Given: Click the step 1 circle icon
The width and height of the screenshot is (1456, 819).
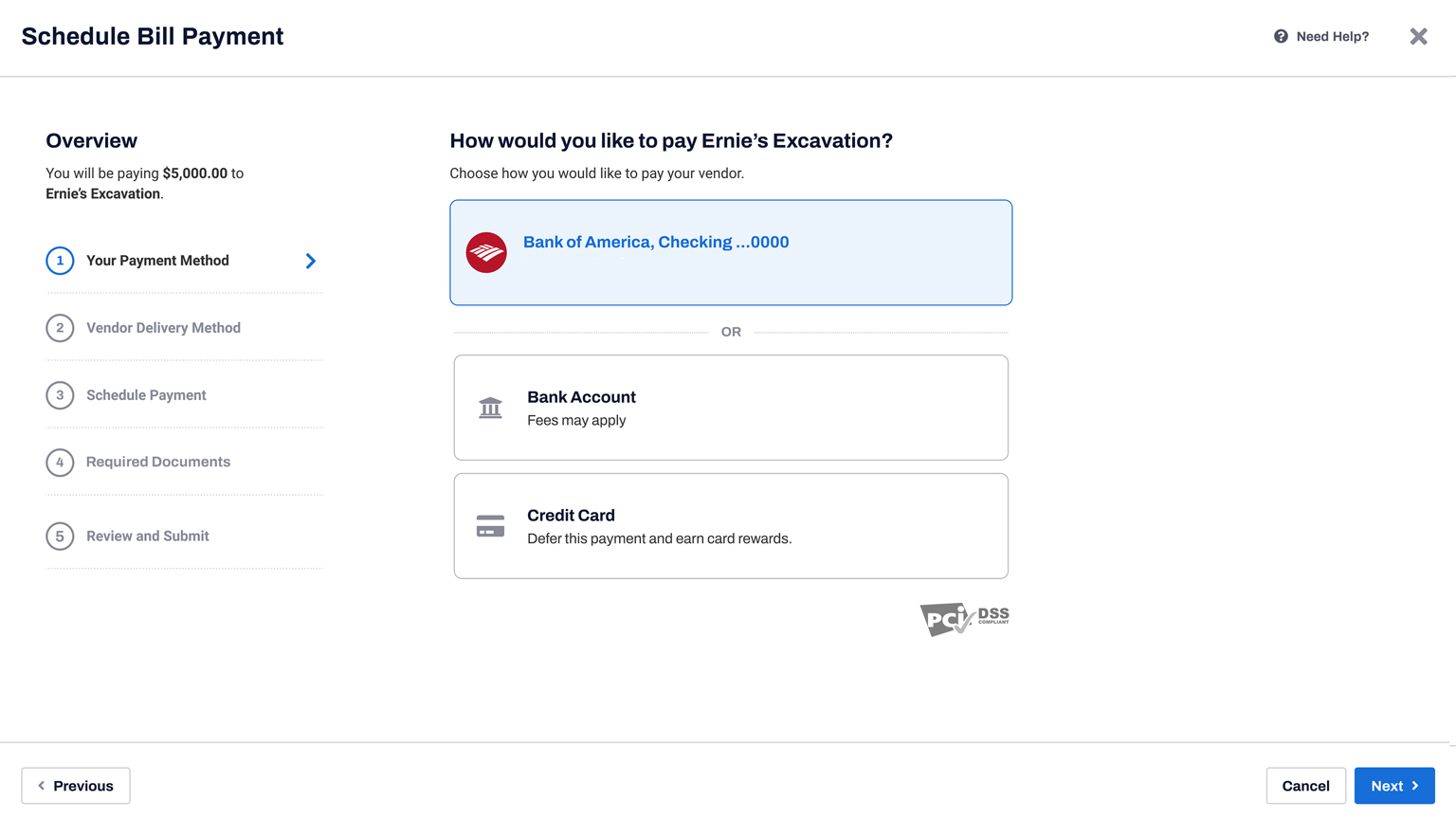Looking at the screenshot, I should (60, 261).
